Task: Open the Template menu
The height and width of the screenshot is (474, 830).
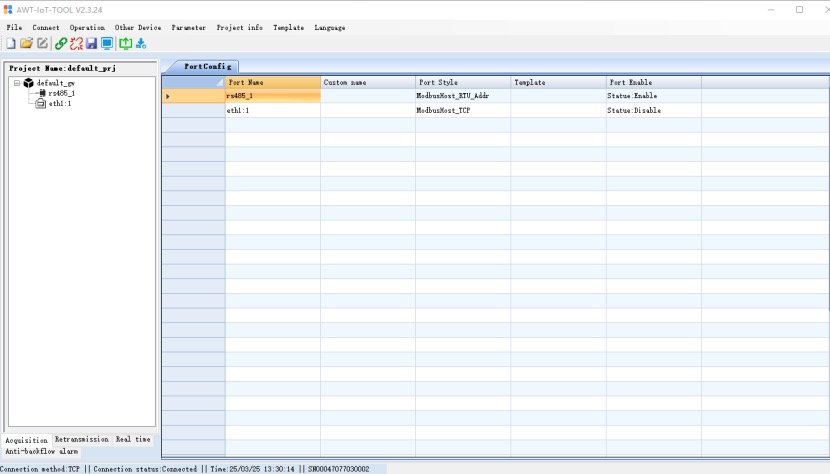Action: point(288,28)
